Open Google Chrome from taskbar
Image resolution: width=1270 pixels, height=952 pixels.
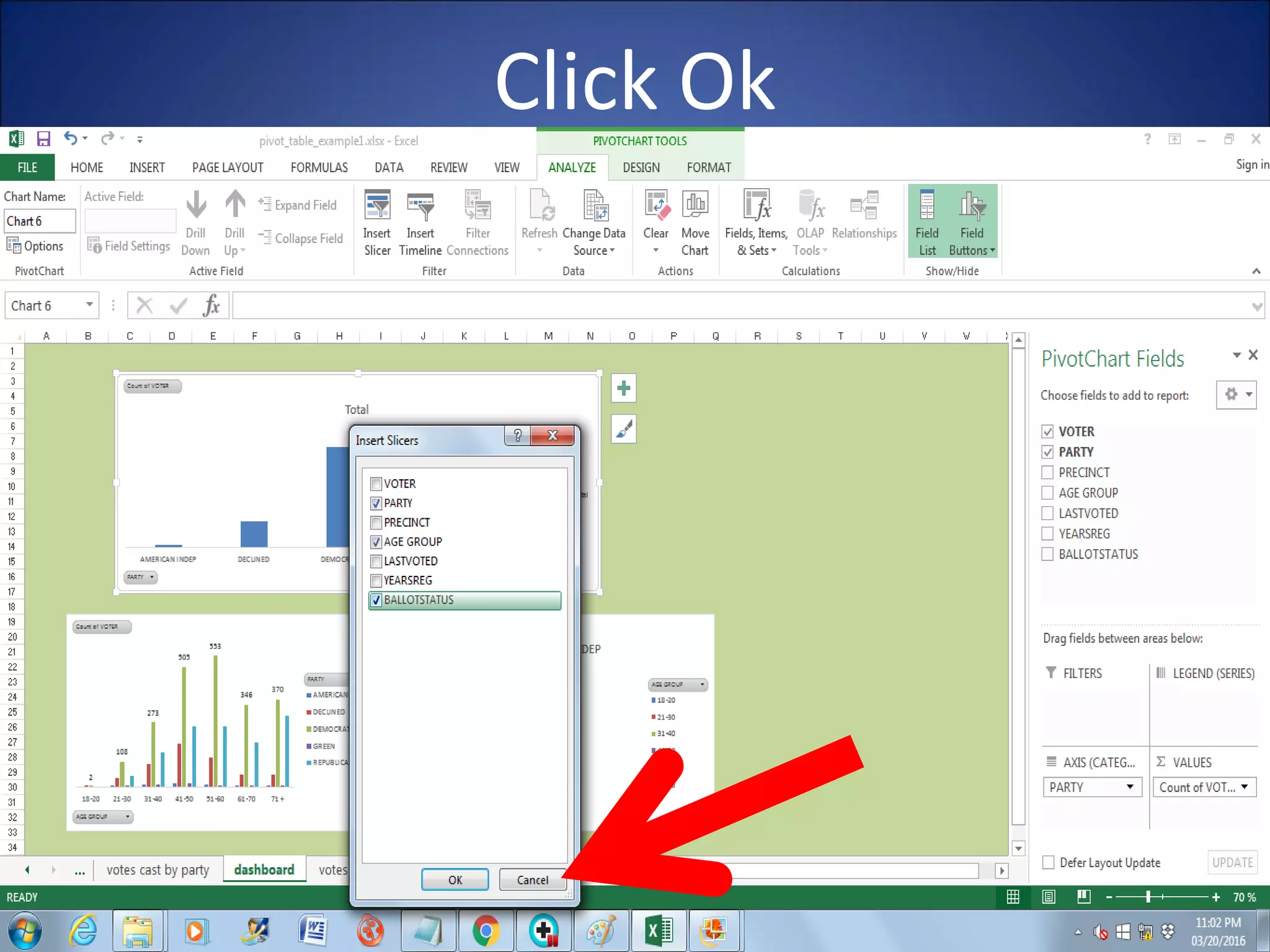[x=486, y=931]
